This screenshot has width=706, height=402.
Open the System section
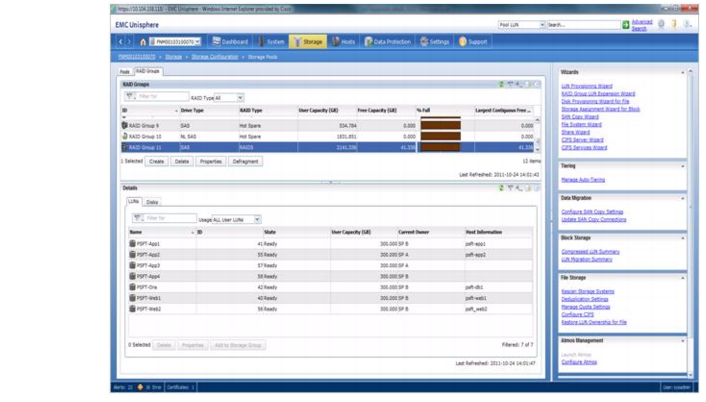point(271,42)
